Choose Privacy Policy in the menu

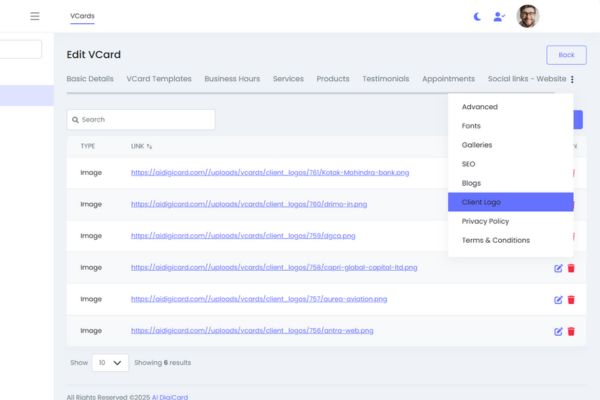pos(485,221)
